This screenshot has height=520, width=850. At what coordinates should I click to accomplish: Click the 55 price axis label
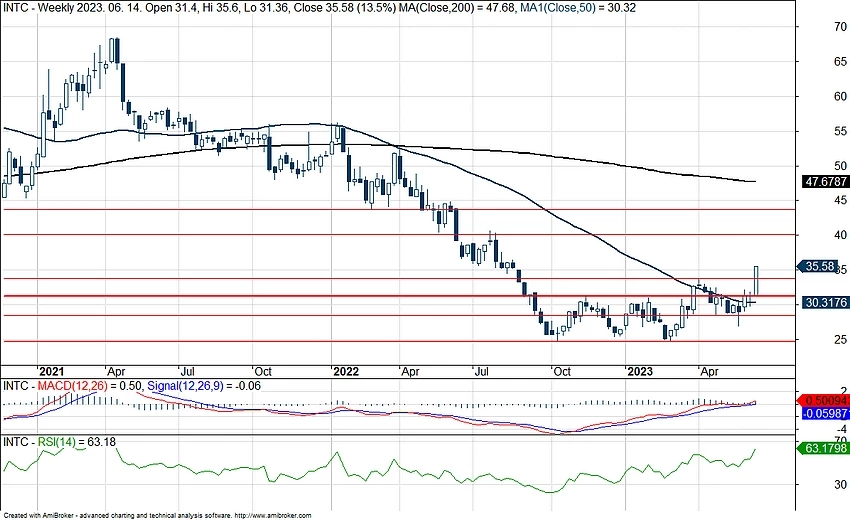[x=841, y=131]
